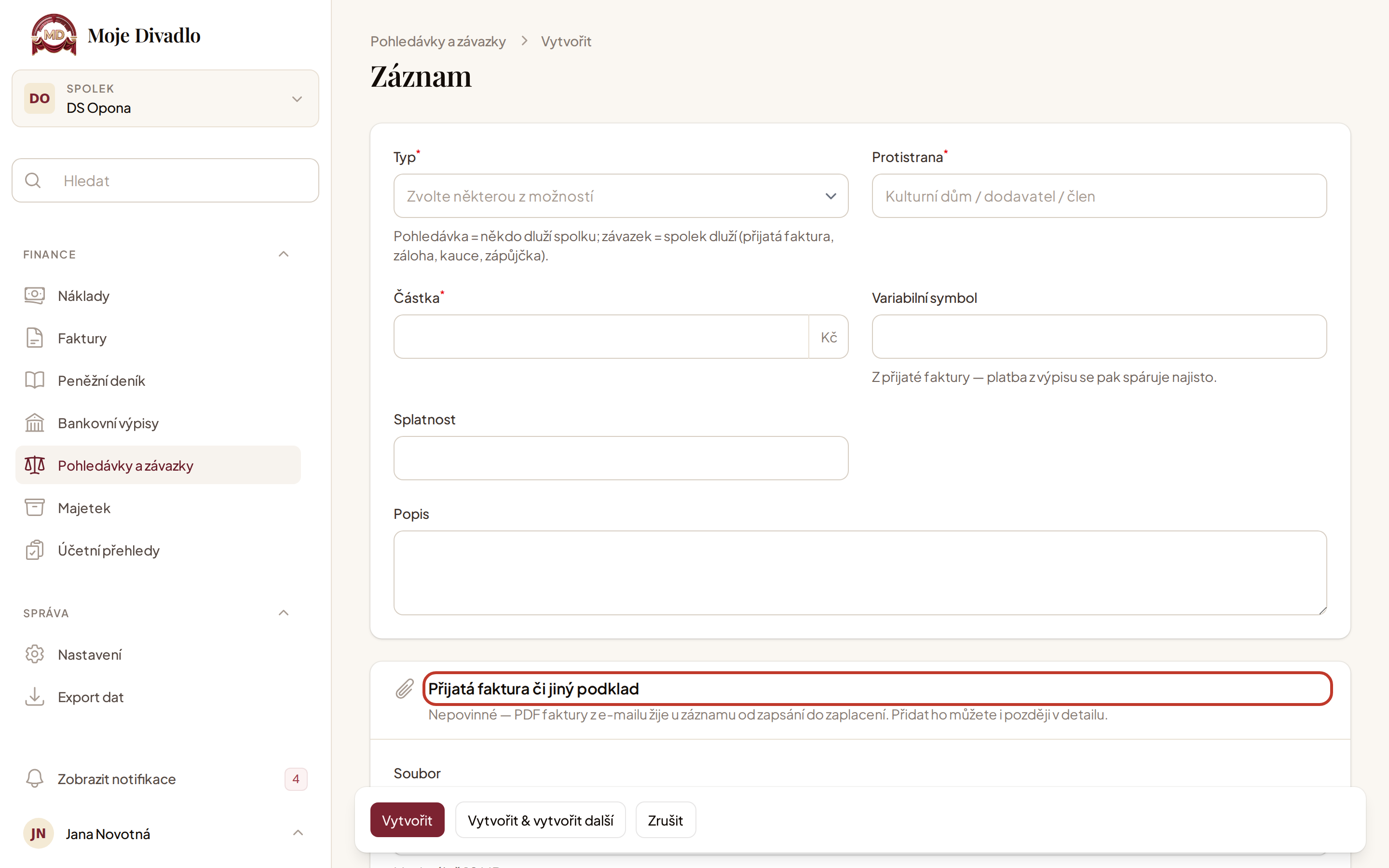Click the Export dat download icon
This screenshot has height=868, width=1389.
pos(34,696)
